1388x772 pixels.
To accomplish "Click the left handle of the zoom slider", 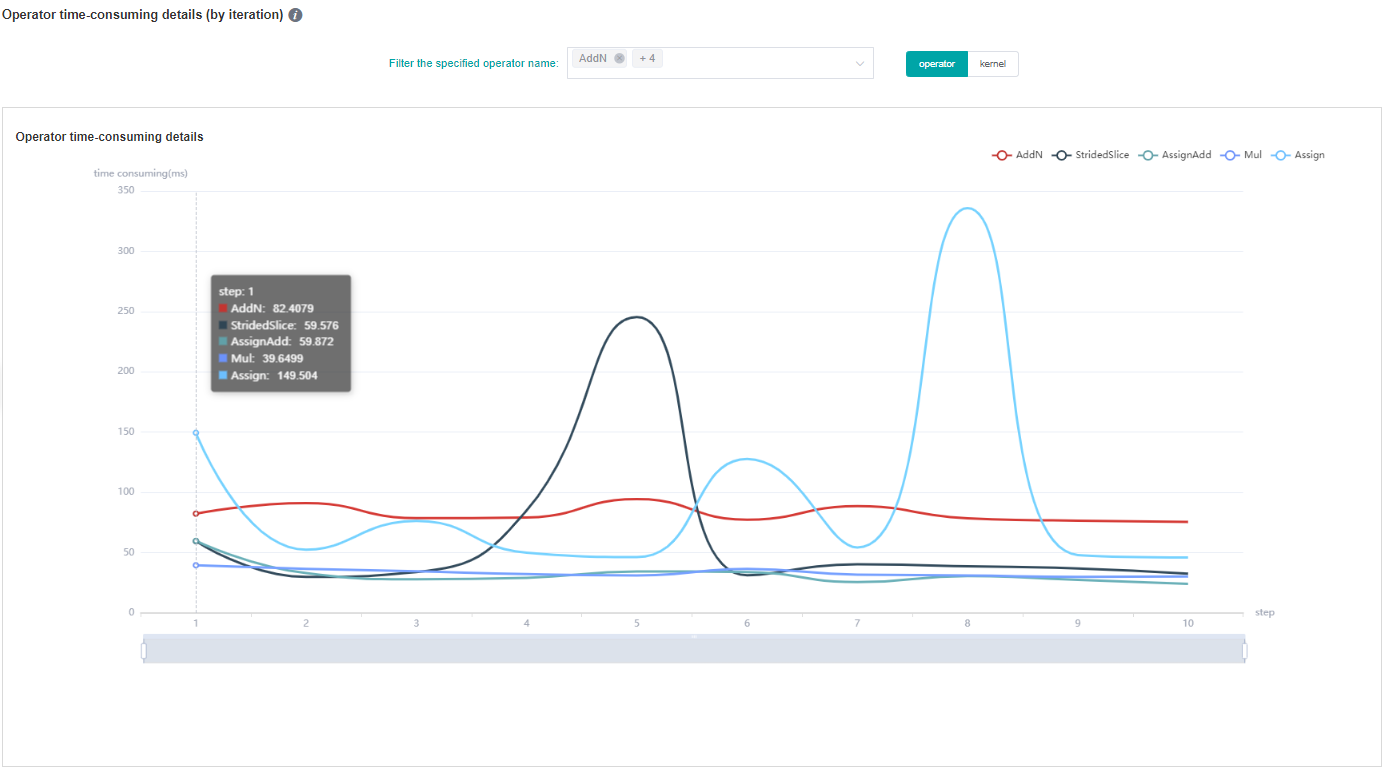I will click(x=144, y=651).
